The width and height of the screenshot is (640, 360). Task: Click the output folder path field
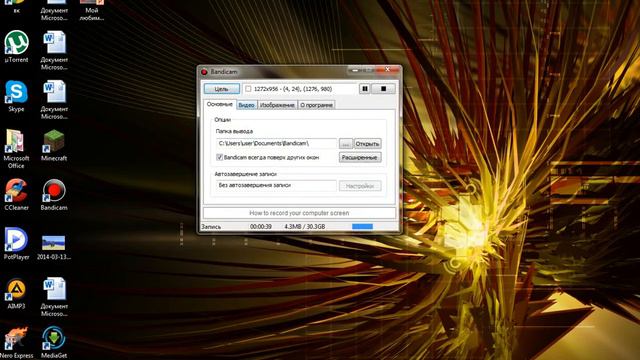276,144
